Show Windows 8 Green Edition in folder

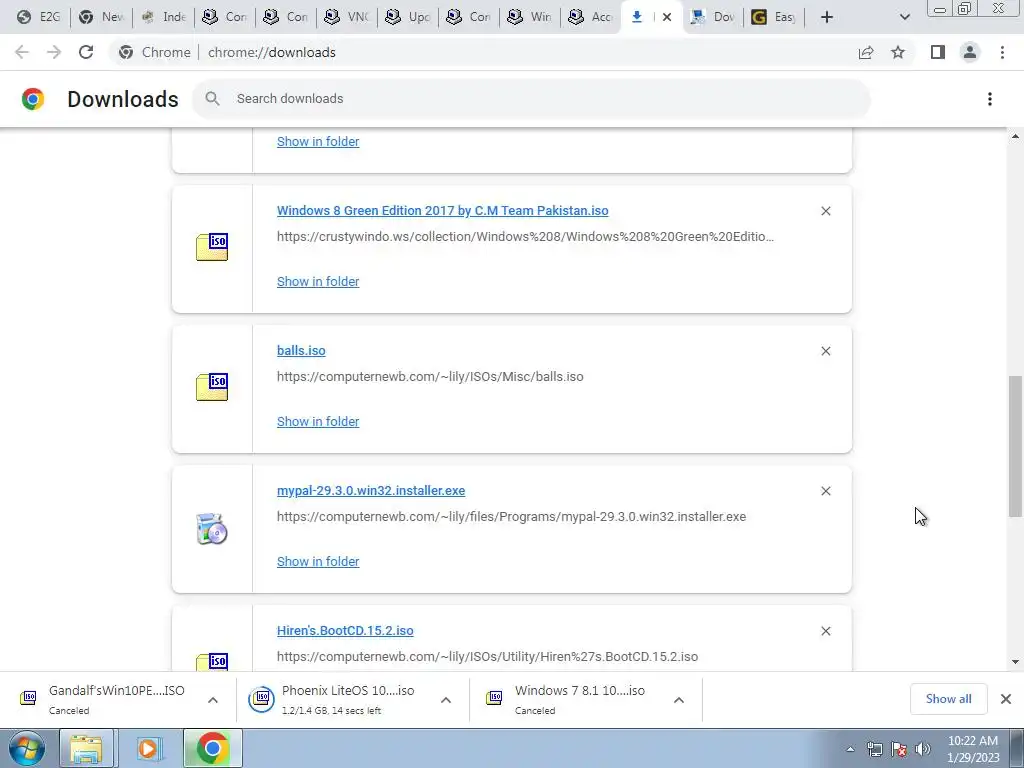pos(318,281)
